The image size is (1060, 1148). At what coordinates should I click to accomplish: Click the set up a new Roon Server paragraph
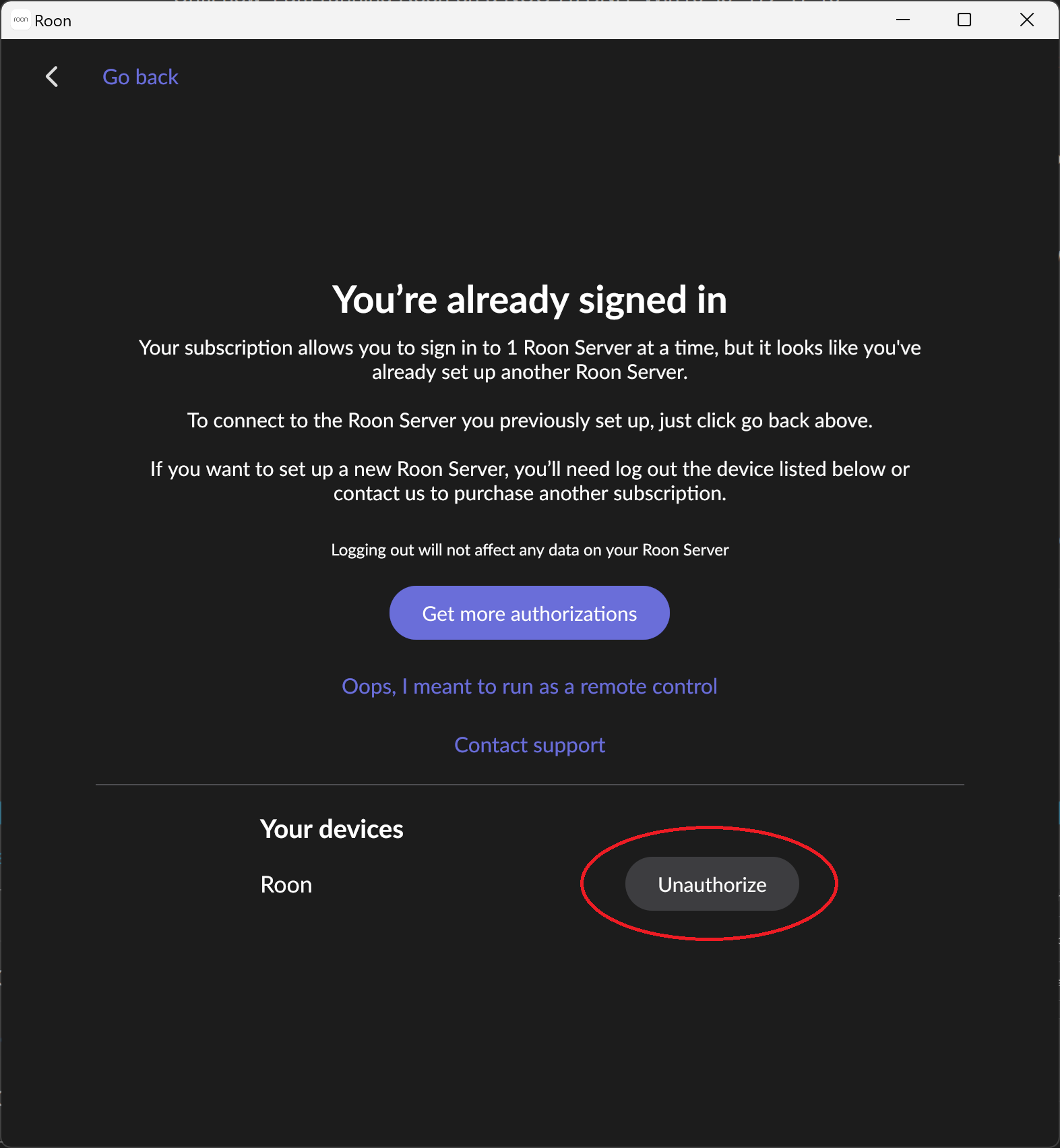point(530,481)
